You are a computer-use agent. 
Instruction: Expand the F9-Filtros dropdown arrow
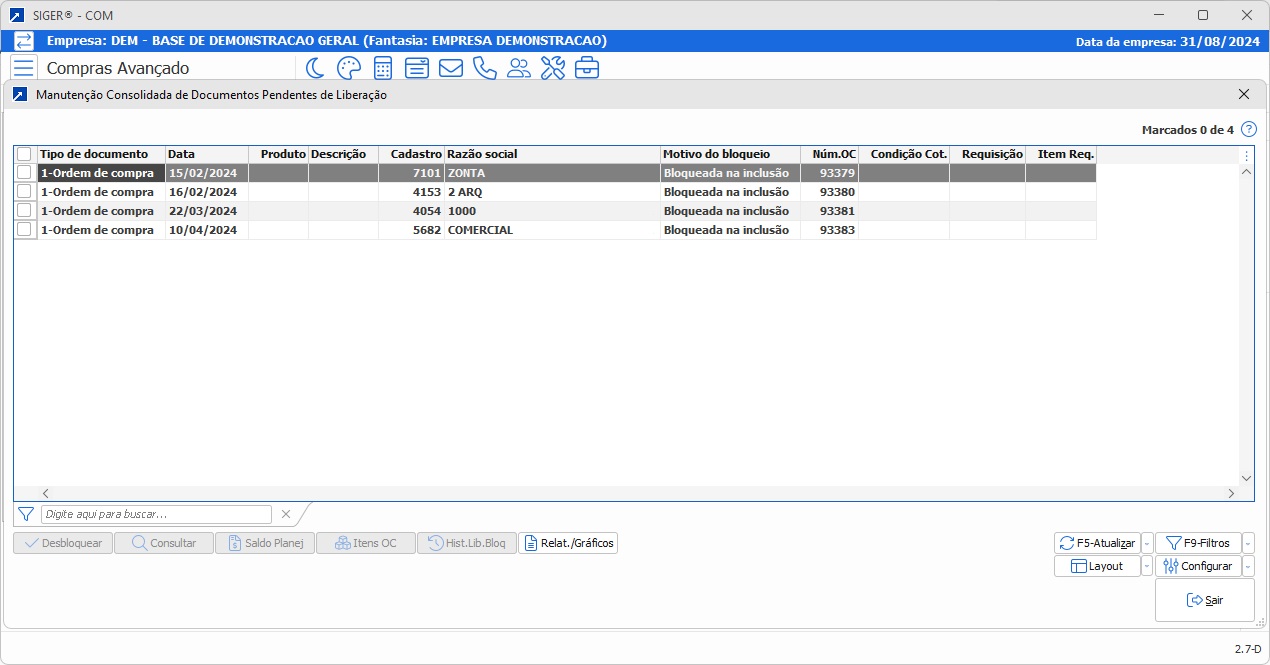(x=1248, y=543)
